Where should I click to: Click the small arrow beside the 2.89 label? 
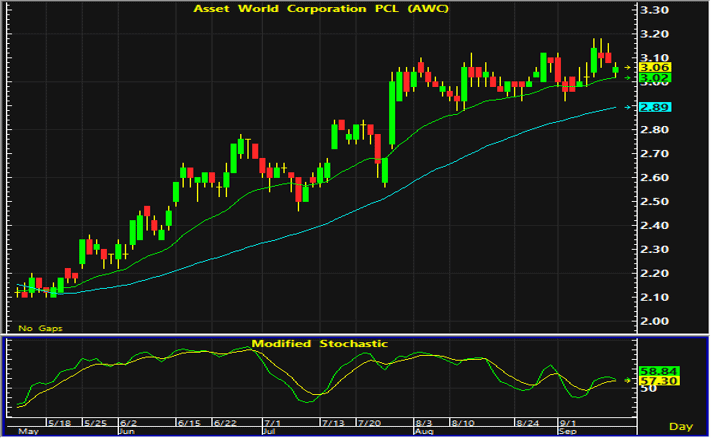click(628, 107)
